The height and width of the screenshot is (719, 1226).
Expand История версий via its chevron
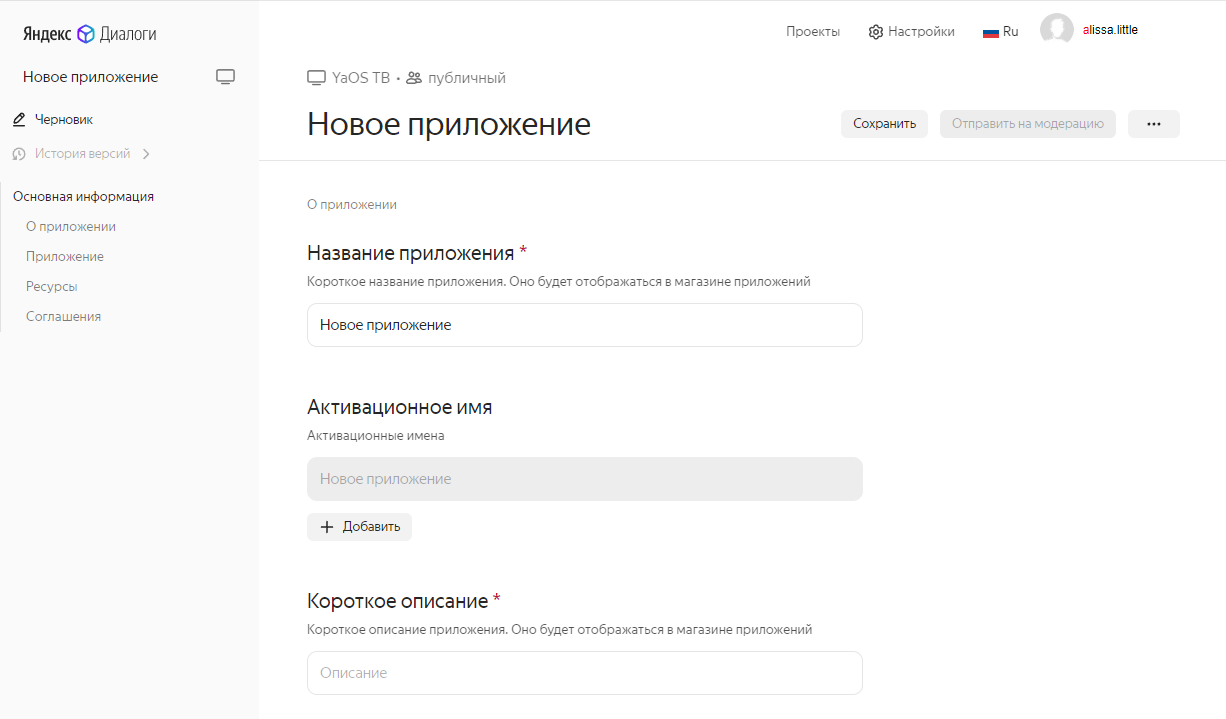coord(146,153)
